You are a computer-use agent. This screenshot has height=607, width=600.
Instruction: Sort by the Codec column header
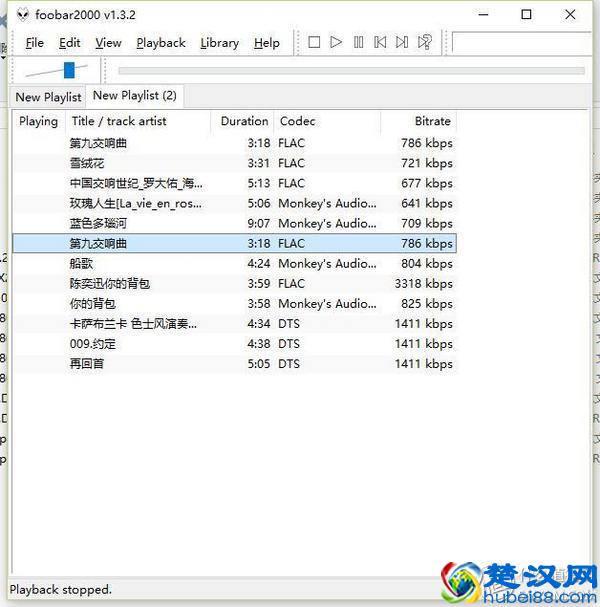pos(327,121)
